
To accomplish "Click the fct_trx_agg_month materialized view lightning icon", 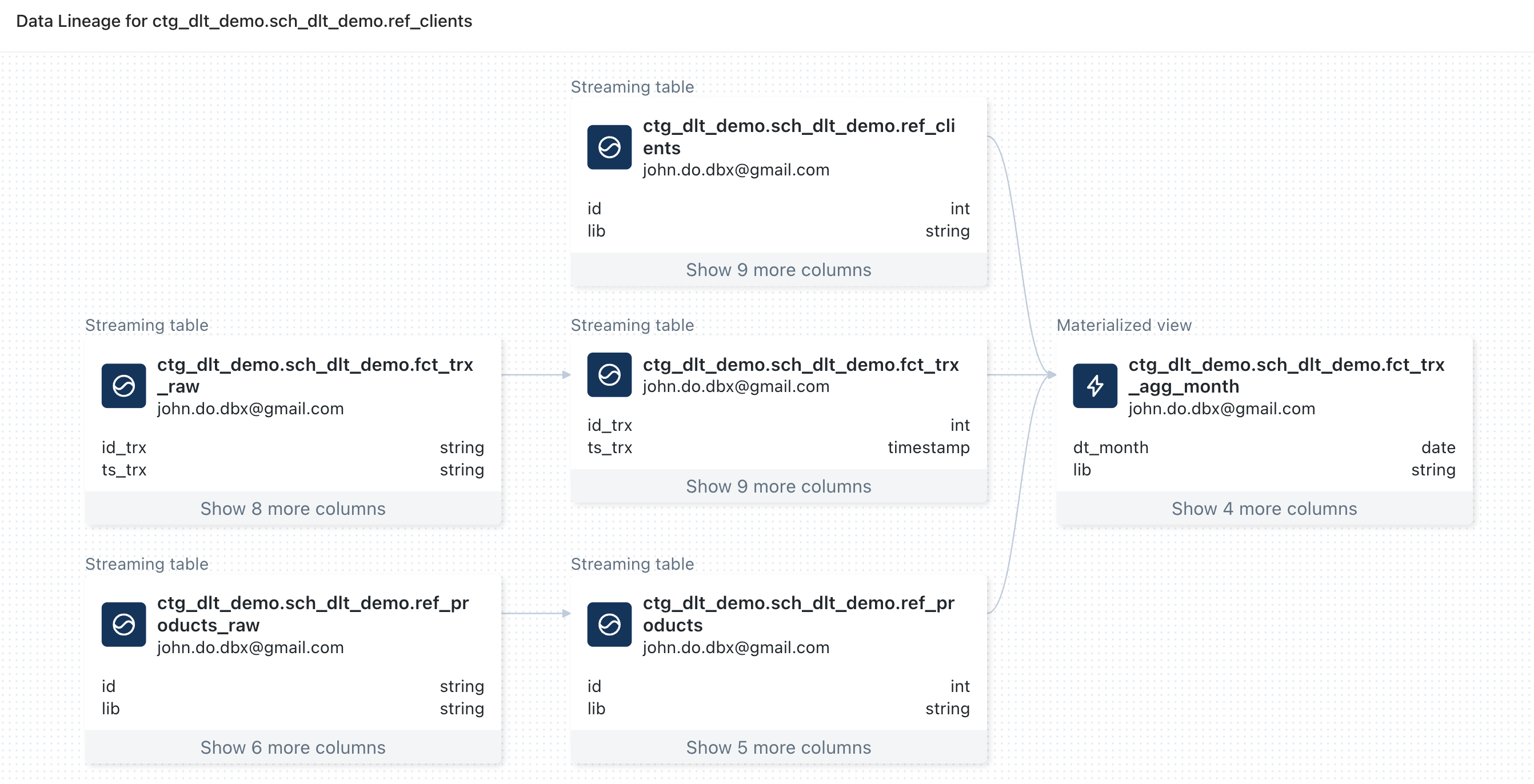I will (1094, 386).
